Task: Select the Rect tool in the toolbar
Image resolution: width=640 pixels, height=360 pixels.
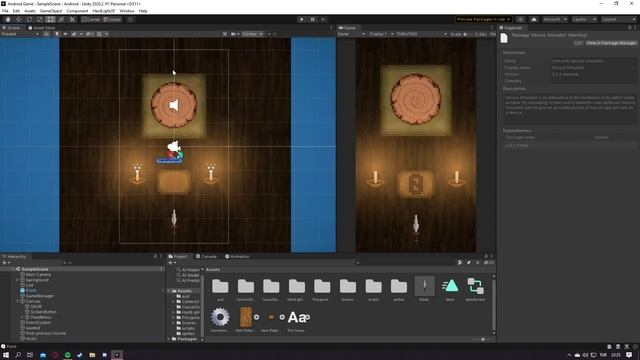Action: pyautogui.click(x=50, y=19)
